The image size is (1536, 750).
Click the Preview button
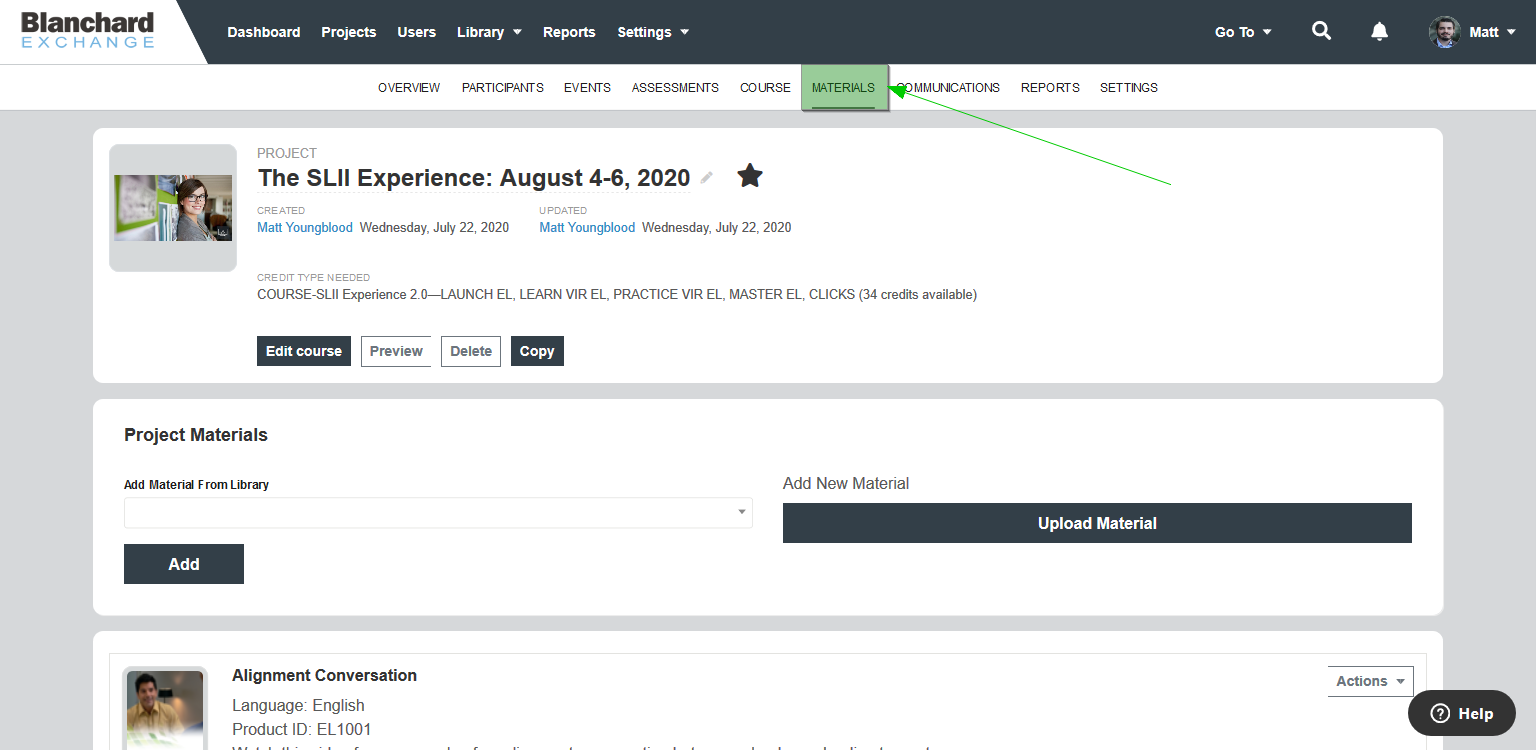tap(396, 351)
